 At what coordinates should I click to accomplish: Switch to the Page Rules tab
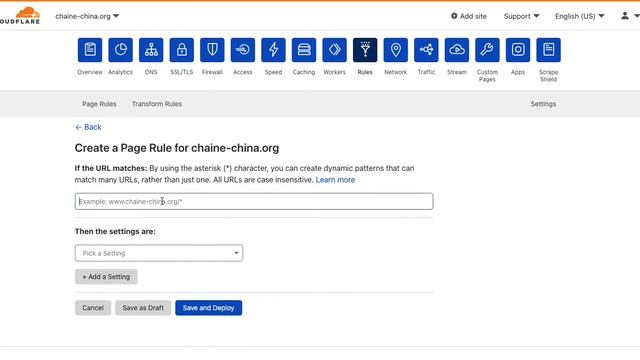click(99, 104)
